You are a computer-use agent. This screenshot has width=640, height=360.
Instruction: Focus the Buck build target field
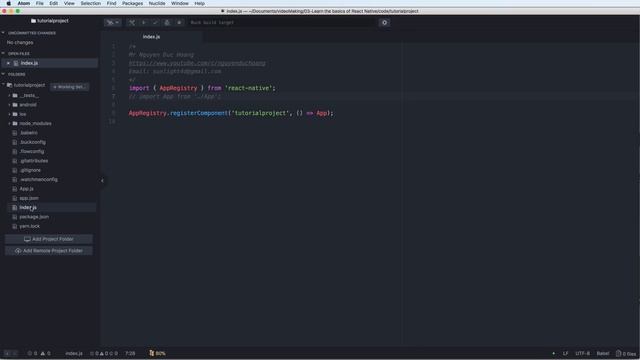click(283, 22)
